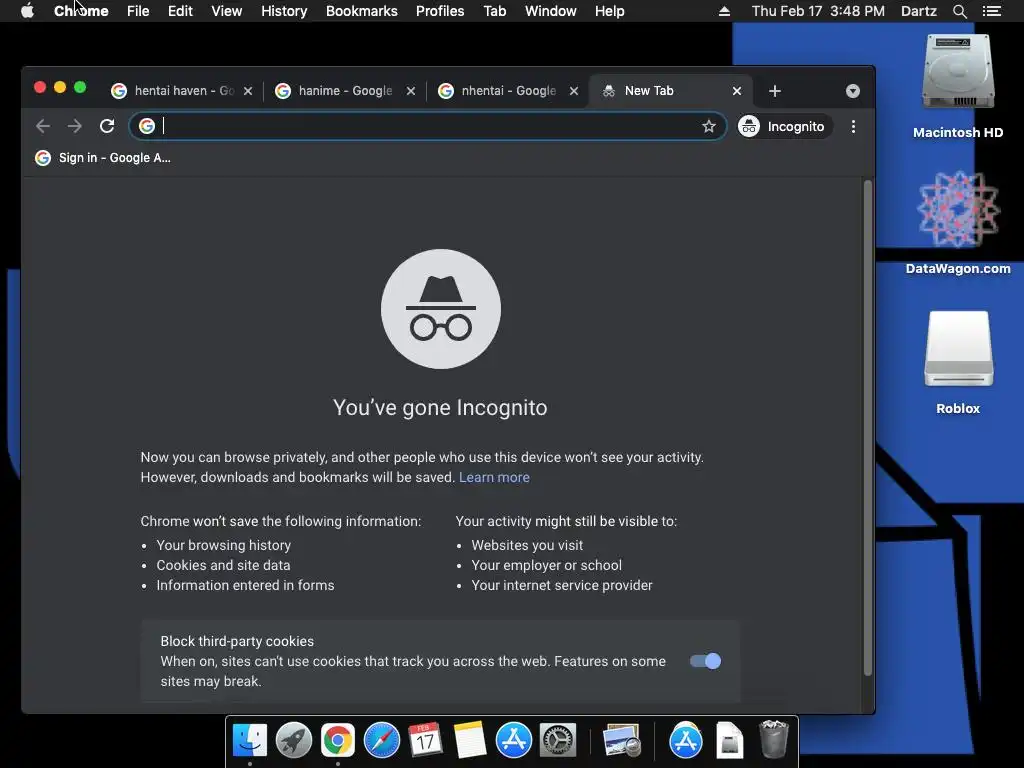Open the Edit menu
This screenshot has width=1024, height=768.
180,11
